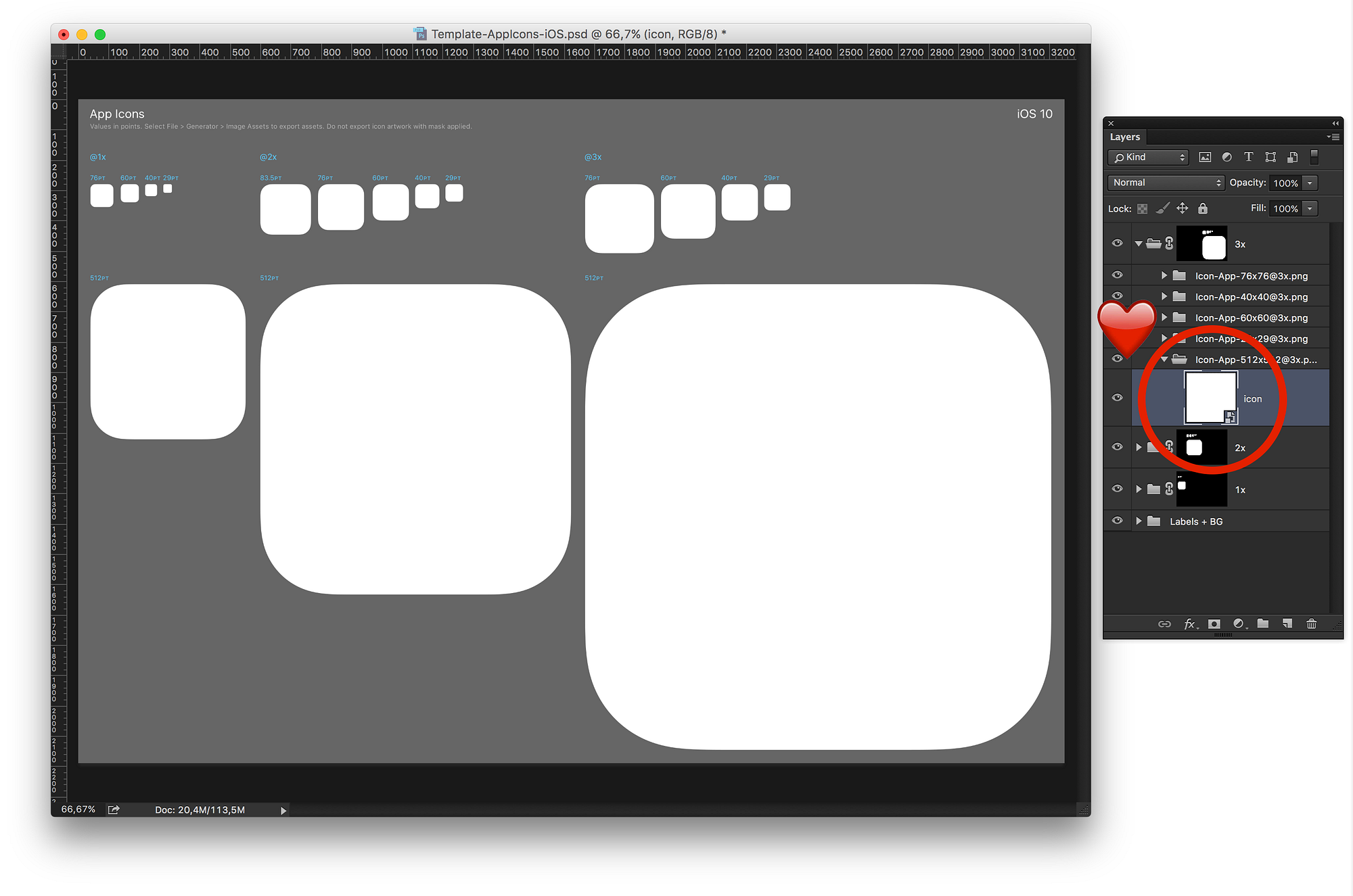Create new adjustment layer icon
Image resolution: width=1353 pixels, height=896 pixels.
pos(1239,623)
